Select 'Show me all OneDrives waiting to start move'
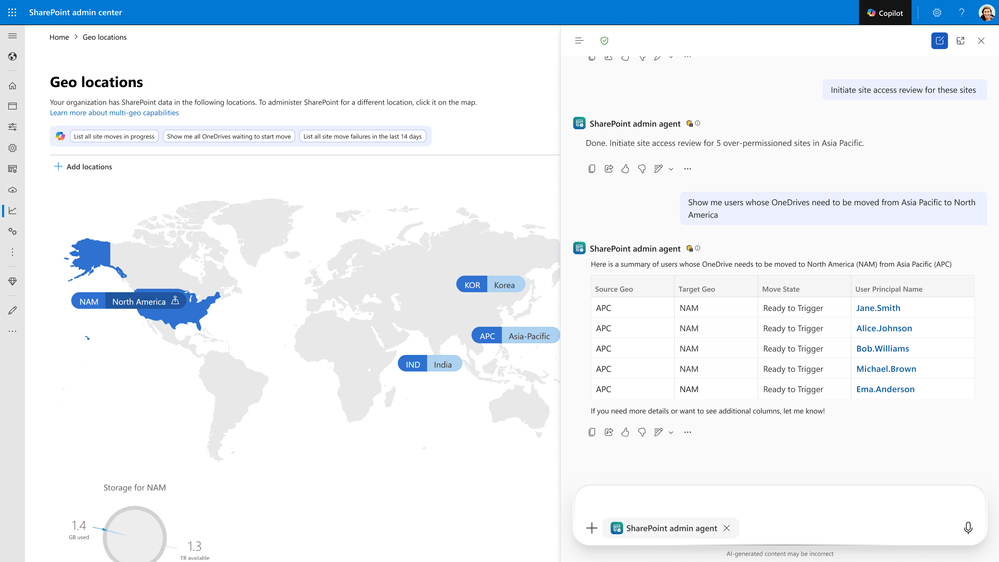Image resolution: width=999 pixels, height=562 pixels. 229,136
